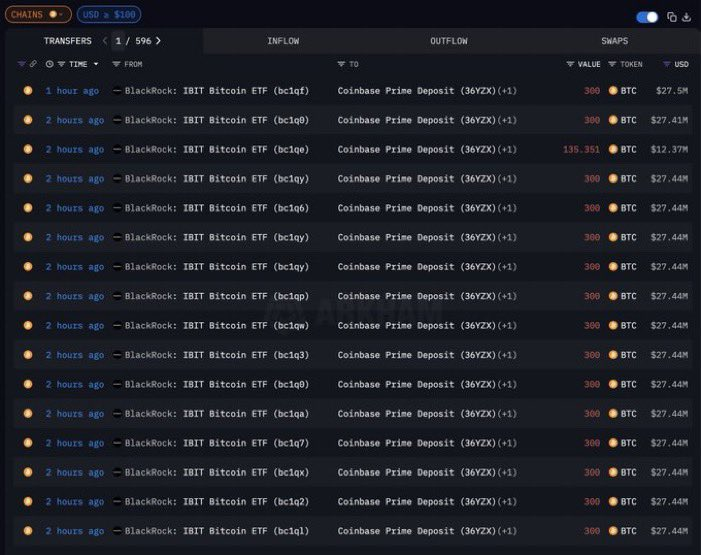This screenshot has height=555, width=701.
Task: Click the filter icon next to TO
Action: 341,64
